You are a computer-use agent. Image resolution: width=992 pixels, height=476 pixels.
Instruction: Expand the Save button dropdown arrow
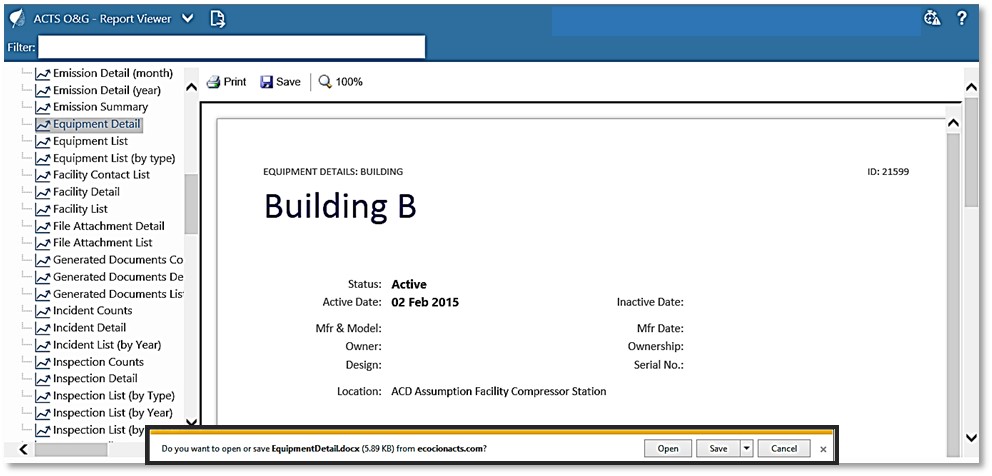(747, 448)
